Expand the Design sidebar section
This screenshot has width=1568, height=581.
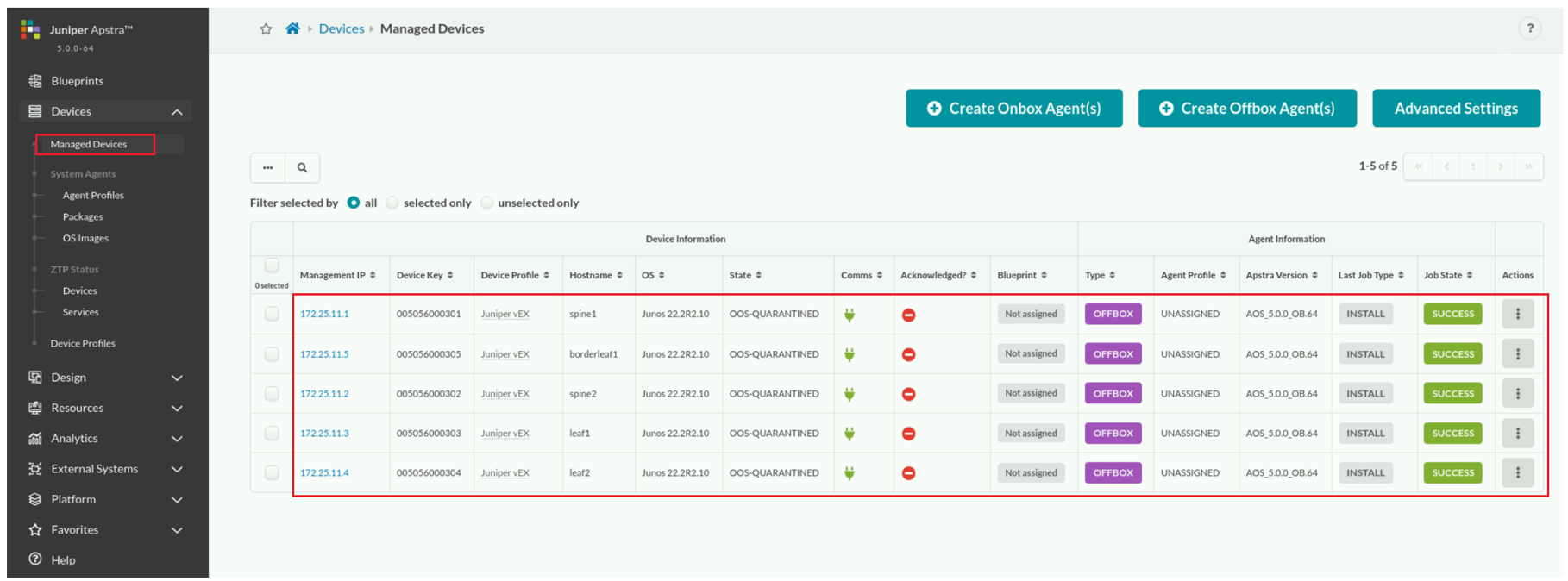click(177, 378)
